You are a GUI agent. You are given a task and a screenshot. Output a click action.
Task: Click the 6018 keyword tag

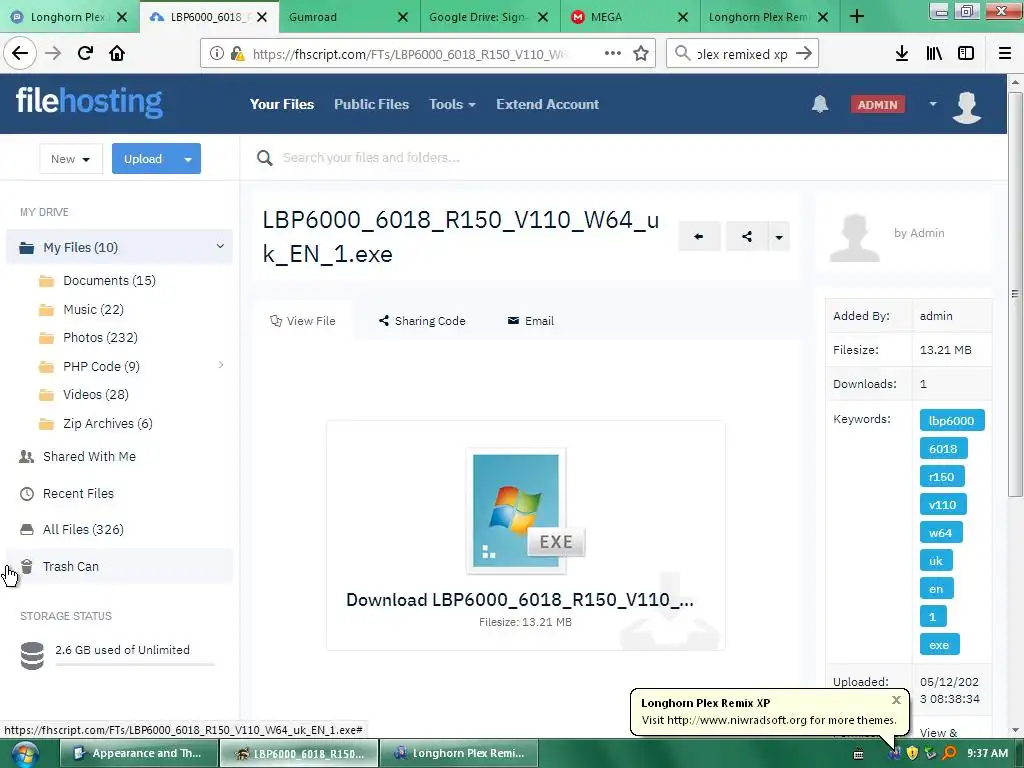943,449
